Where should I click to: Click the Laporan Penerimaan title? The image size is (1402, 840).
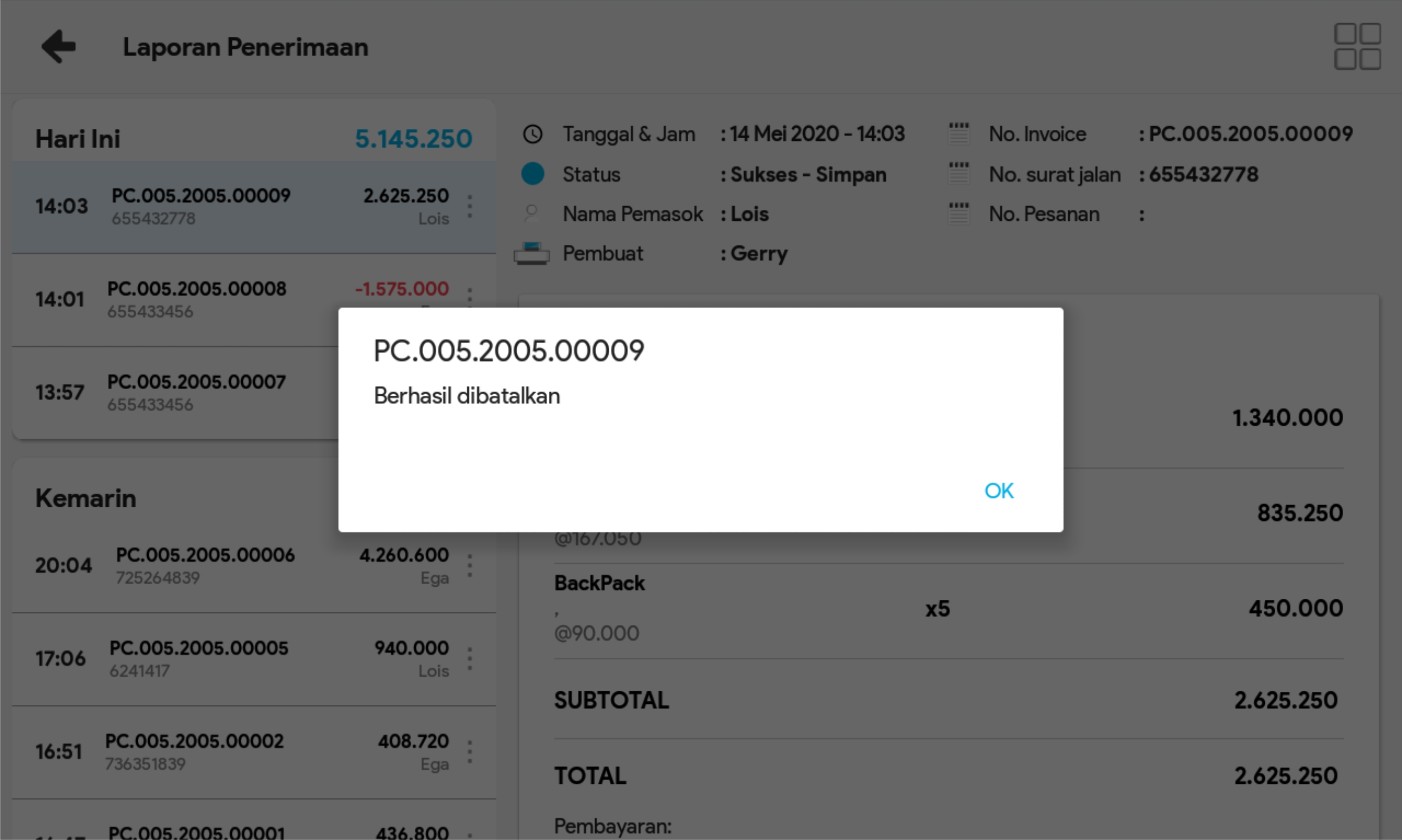[245, 47]
